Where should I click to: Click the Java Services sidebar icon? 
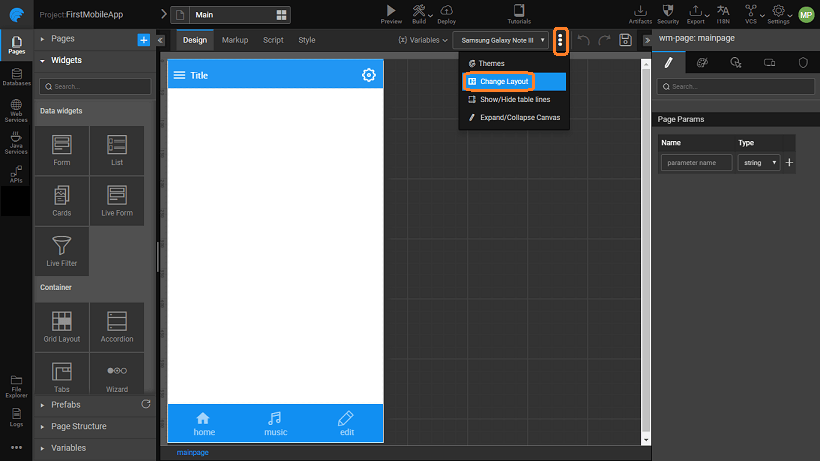point(16,145)
